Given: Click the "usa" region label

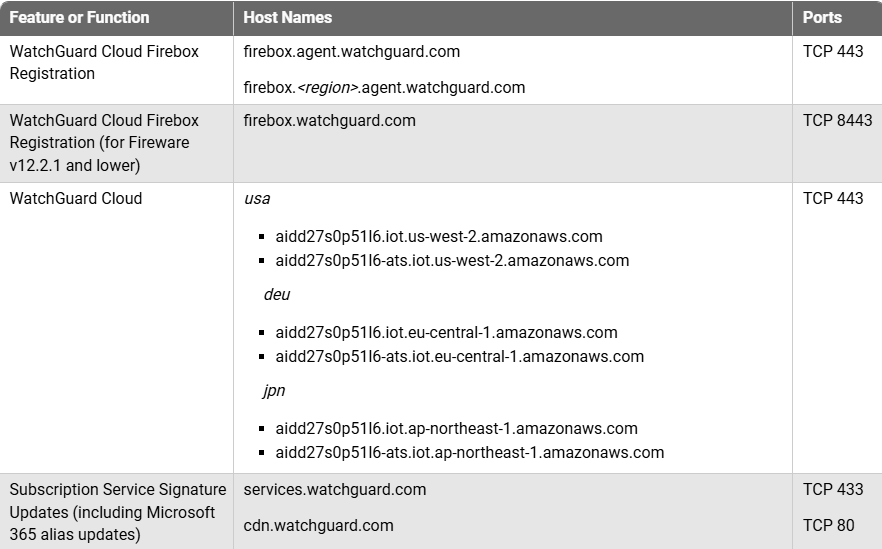Looking at the screenshot, I should pos(257,198).
